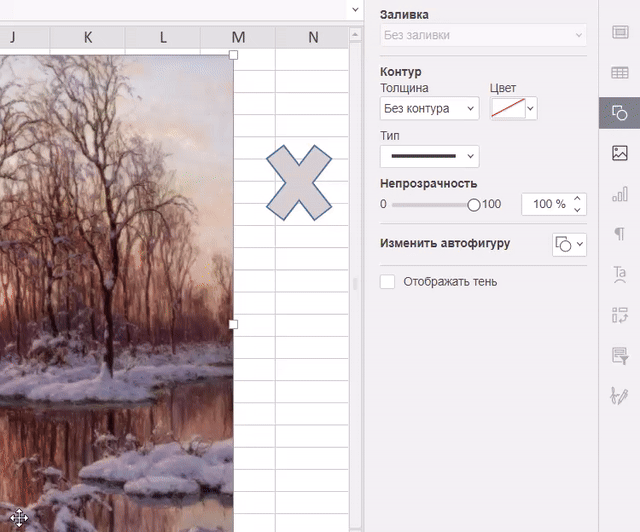Viewport: 640px width, 532px height.
Task: Open shape settings sidebar icon
Action: pyautogui.click(x=620, y=113)
